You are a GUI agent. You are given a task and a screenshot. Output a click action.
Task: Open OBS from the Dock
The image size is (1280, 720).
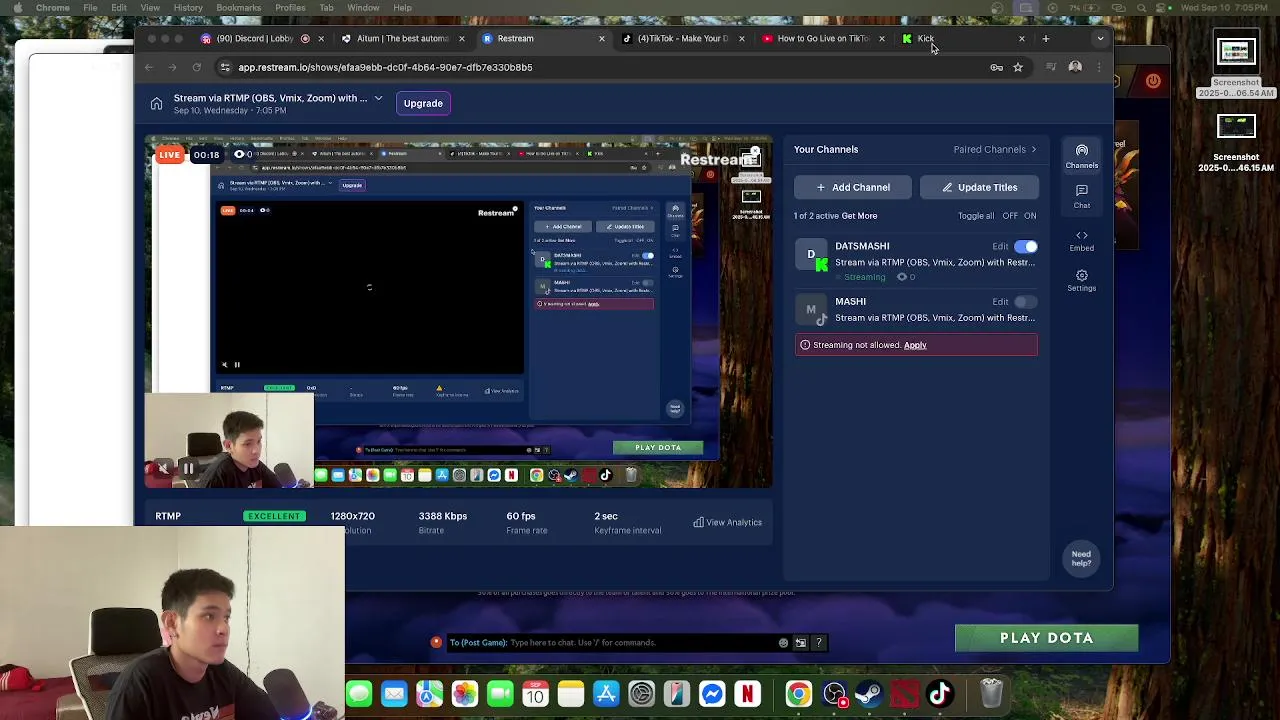834,694
